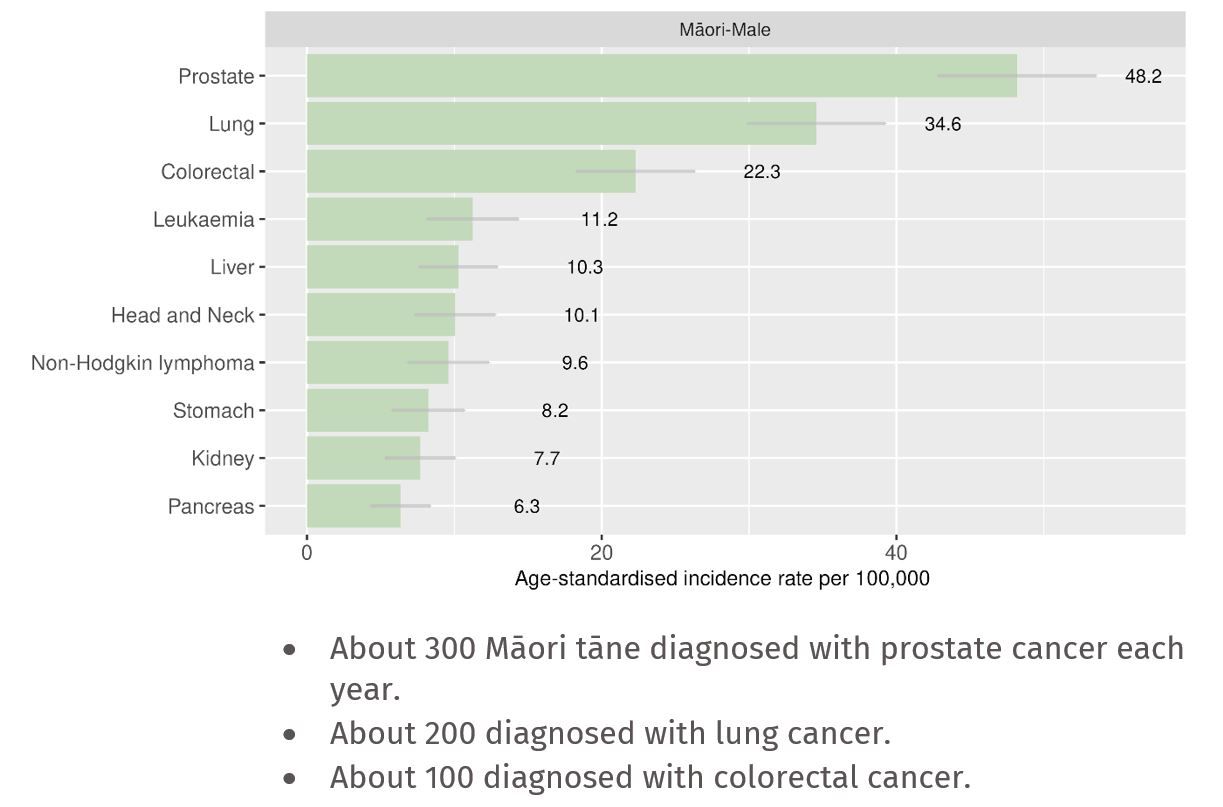The width and height of the screenshot is (1223, 807).
Task: Click the 48.2 value label
Action: click(1143, 76)
